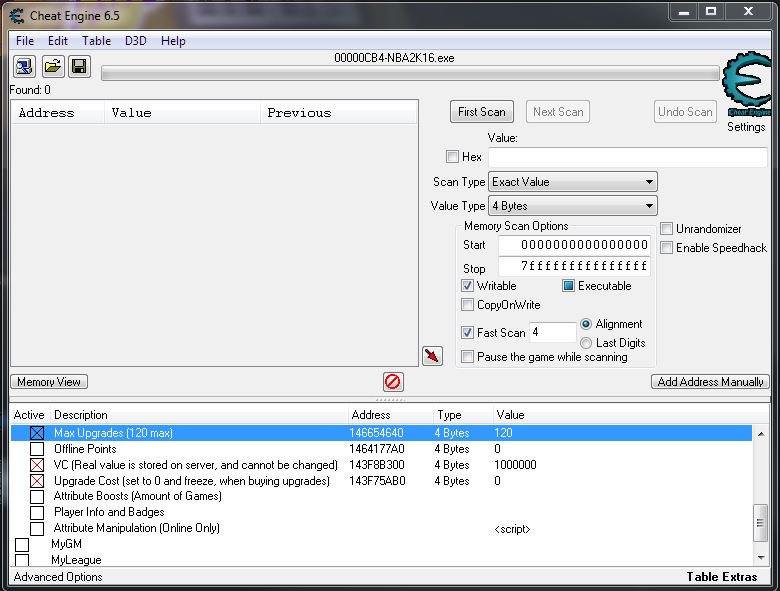The width and height of the screenshot is (780, 591).
Task: Clear address list with red circle icon
Action: (x=393, y=382)
